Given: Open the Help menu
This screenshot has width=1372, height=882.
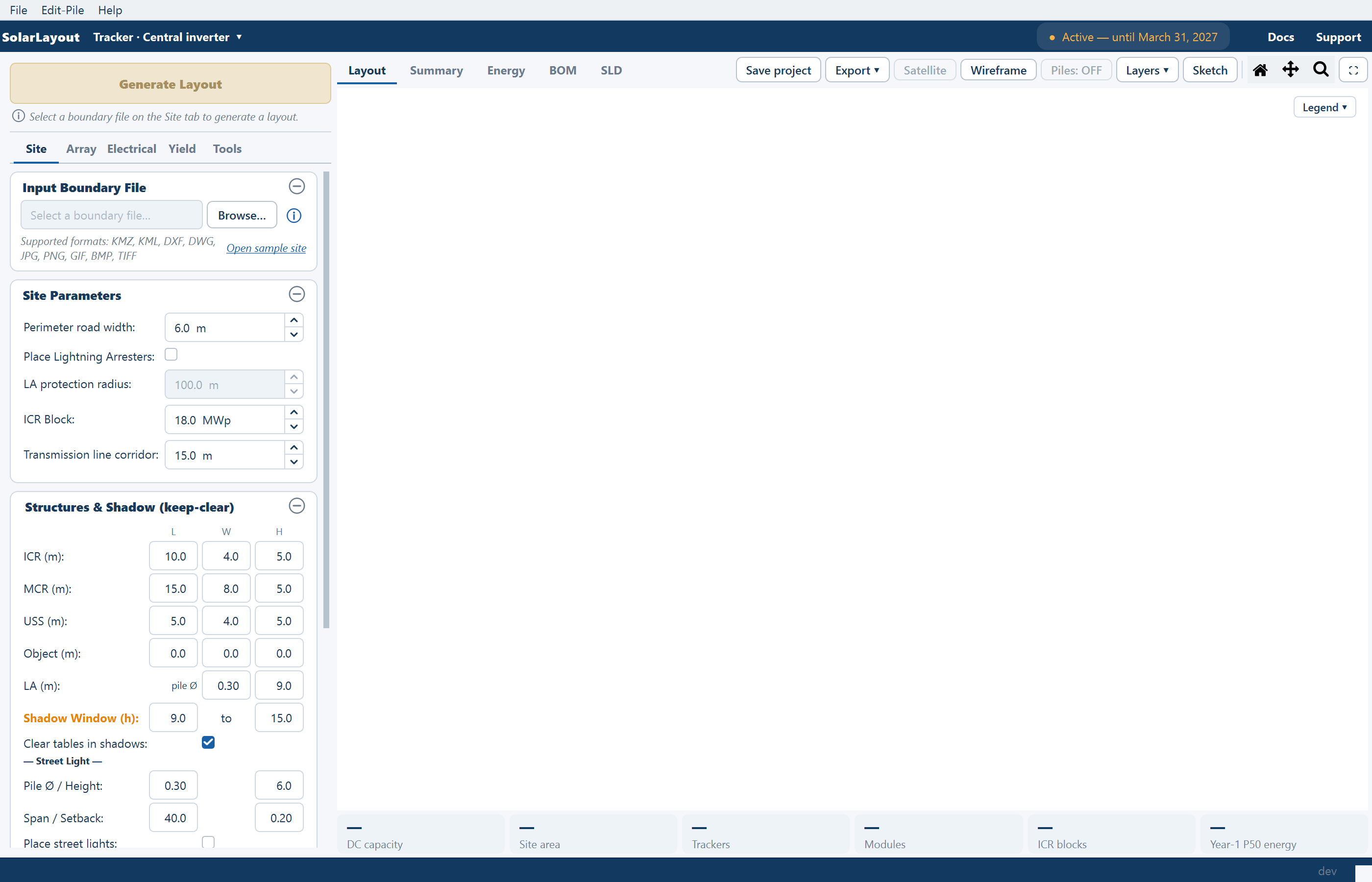Looking at the screenshot, I should [110, 10].
